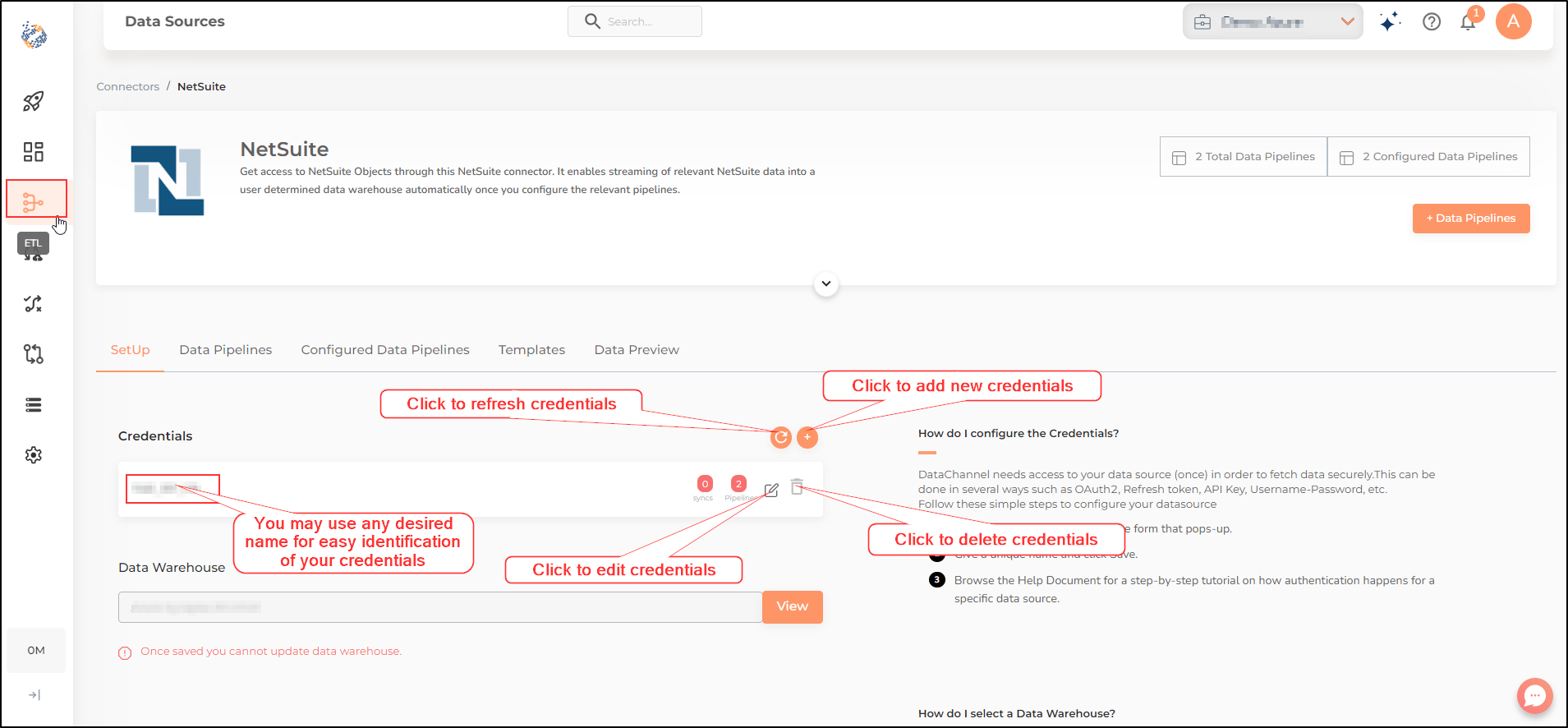Open the workspace selector dropdown
1568x728 pixels.
(1272, 22)
